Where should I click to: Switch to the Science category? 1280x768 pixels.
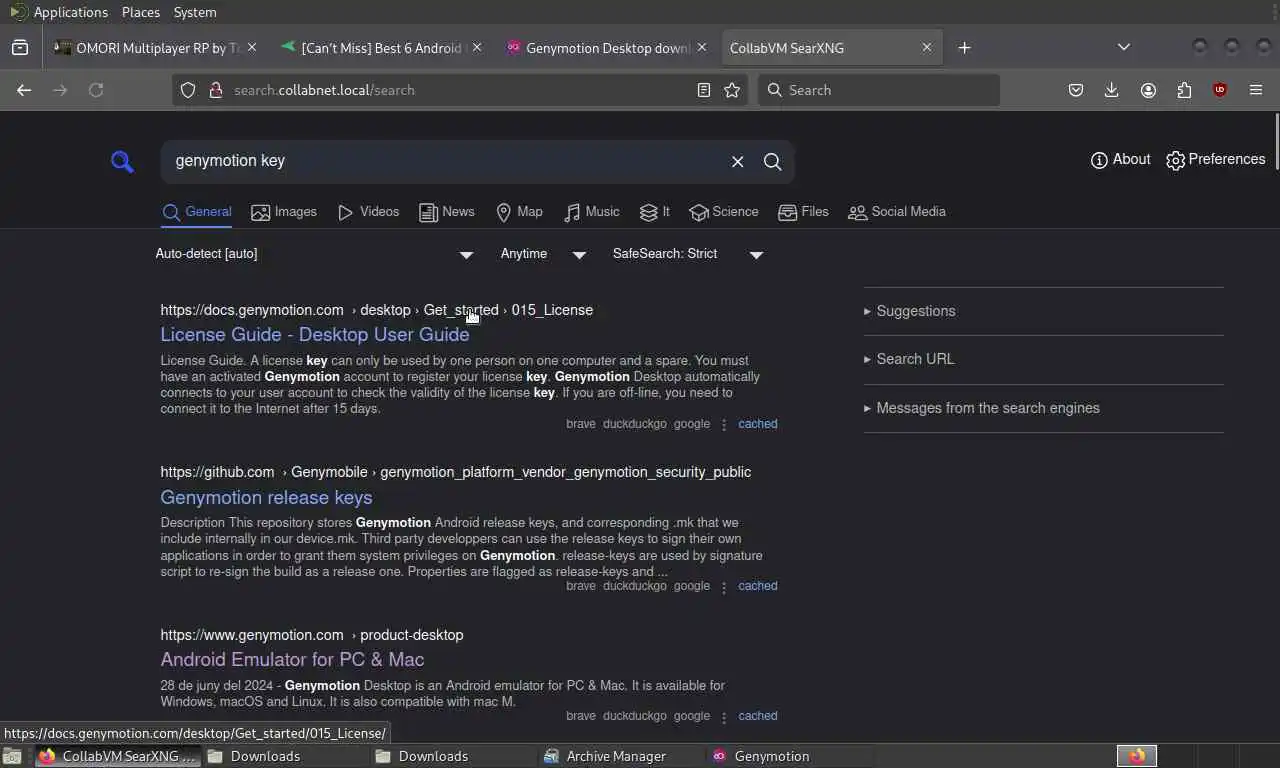(x=723, y=212)
